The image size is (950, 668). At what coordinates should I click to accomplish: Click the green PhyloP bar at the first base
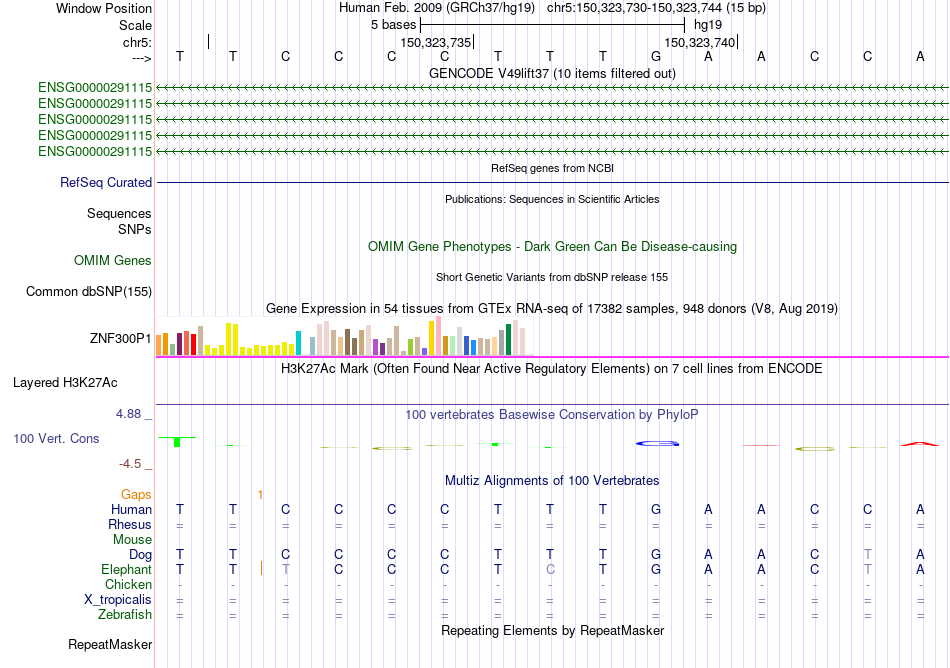pos(177,441)
